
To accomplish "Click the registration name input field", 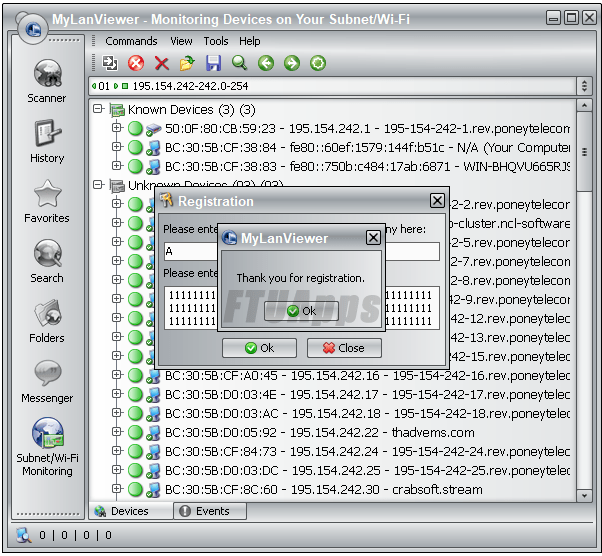I will pos(302,252).
